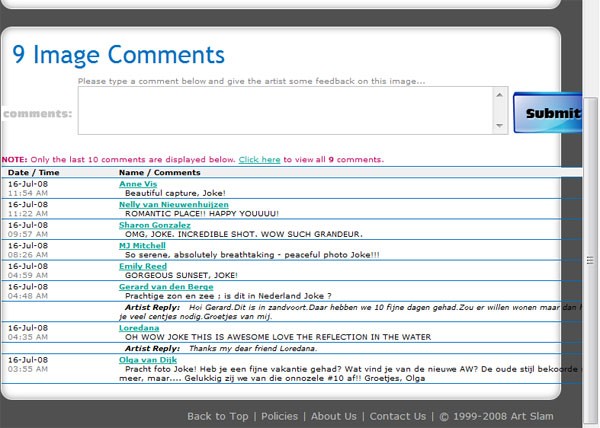The image size is (600, 428).
Task: Select comment starting 'Prachtige zon en zee'
Action: pos(228,296)
